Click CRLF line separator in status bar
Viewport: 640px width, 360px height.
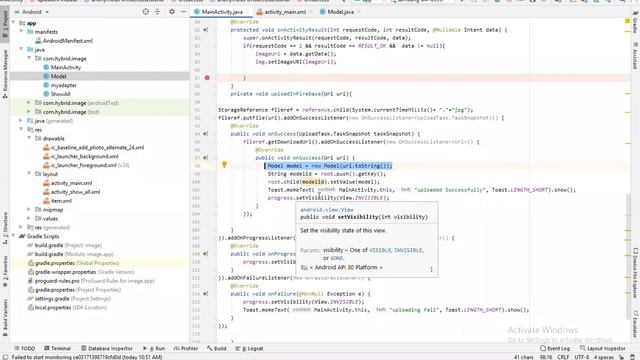563,357
